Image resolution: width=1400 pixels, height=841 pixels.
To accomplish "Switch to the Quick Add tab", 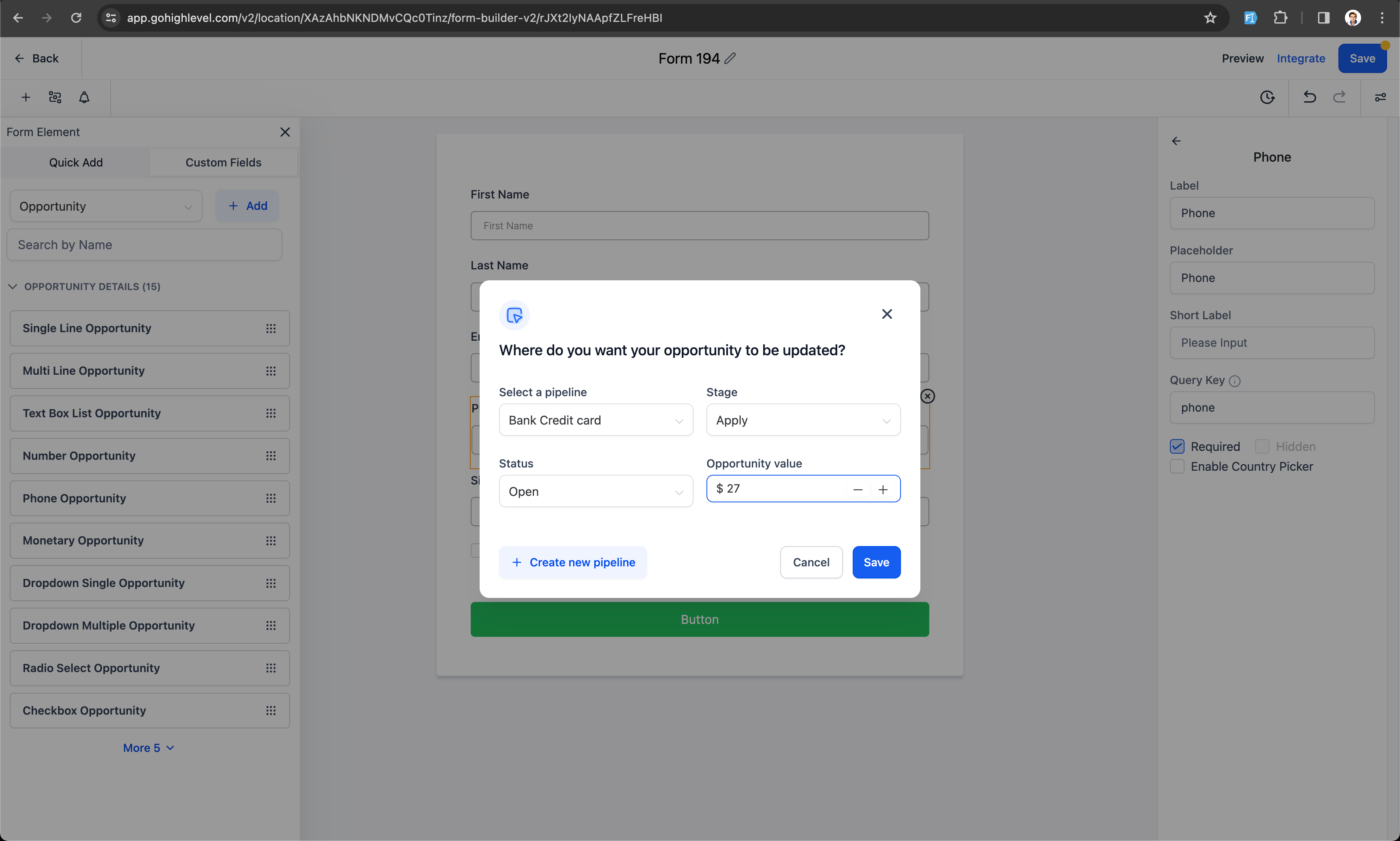I will pos(76,162).
